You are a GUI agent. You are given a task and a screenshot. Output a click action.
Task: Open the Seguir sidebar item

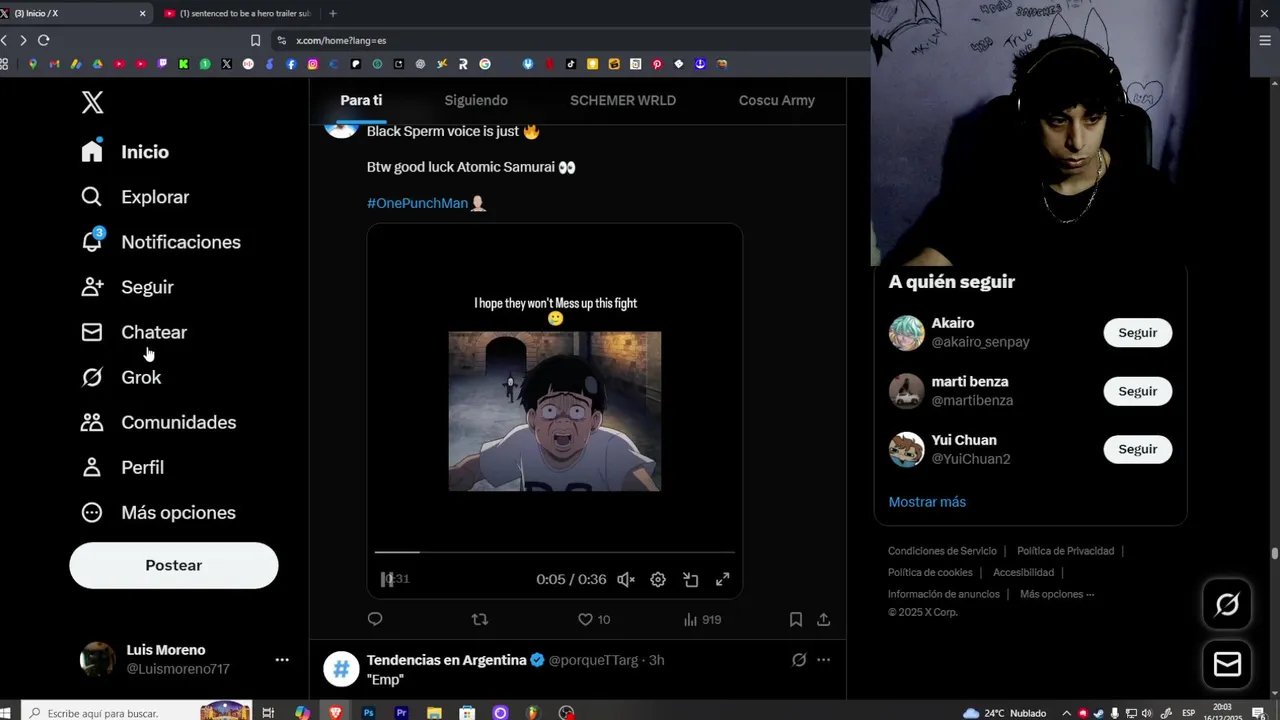coord(127,287)
